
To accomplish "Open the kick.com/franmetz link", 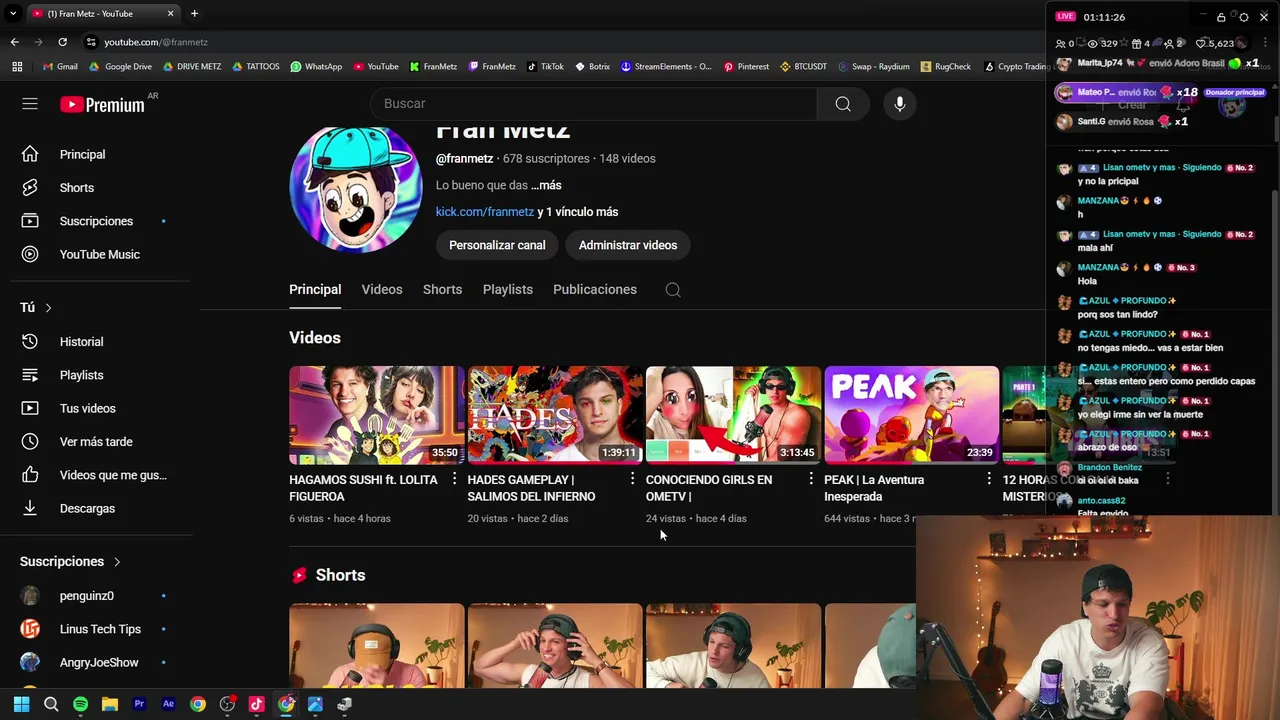I will pos(485,212).
